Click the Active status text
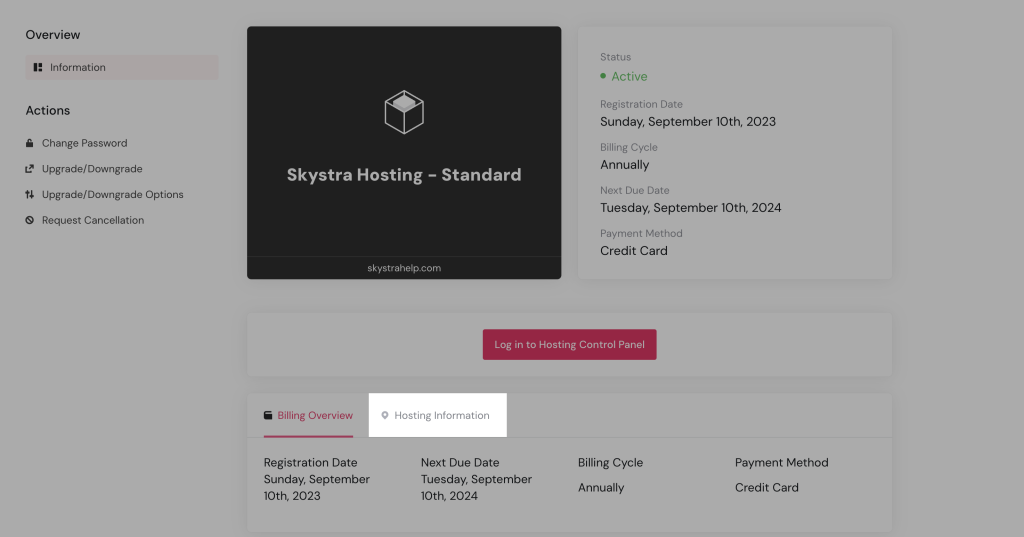The width and height of the screenshot is (1024, 537). 629,77
